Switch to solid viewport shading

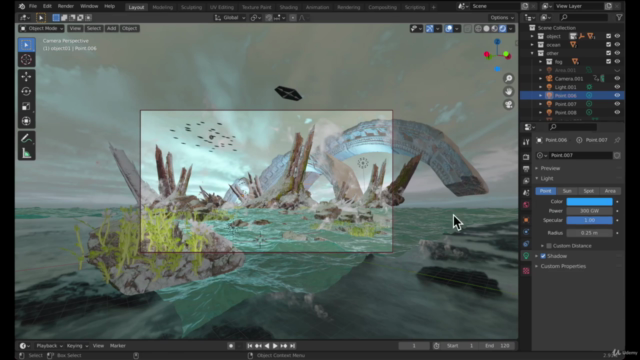coord(486,29)
